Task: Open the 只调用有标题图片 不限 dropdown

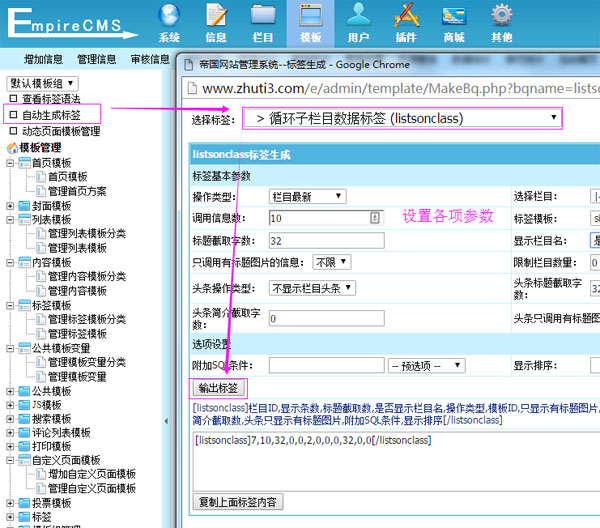Action: (332, 262)
